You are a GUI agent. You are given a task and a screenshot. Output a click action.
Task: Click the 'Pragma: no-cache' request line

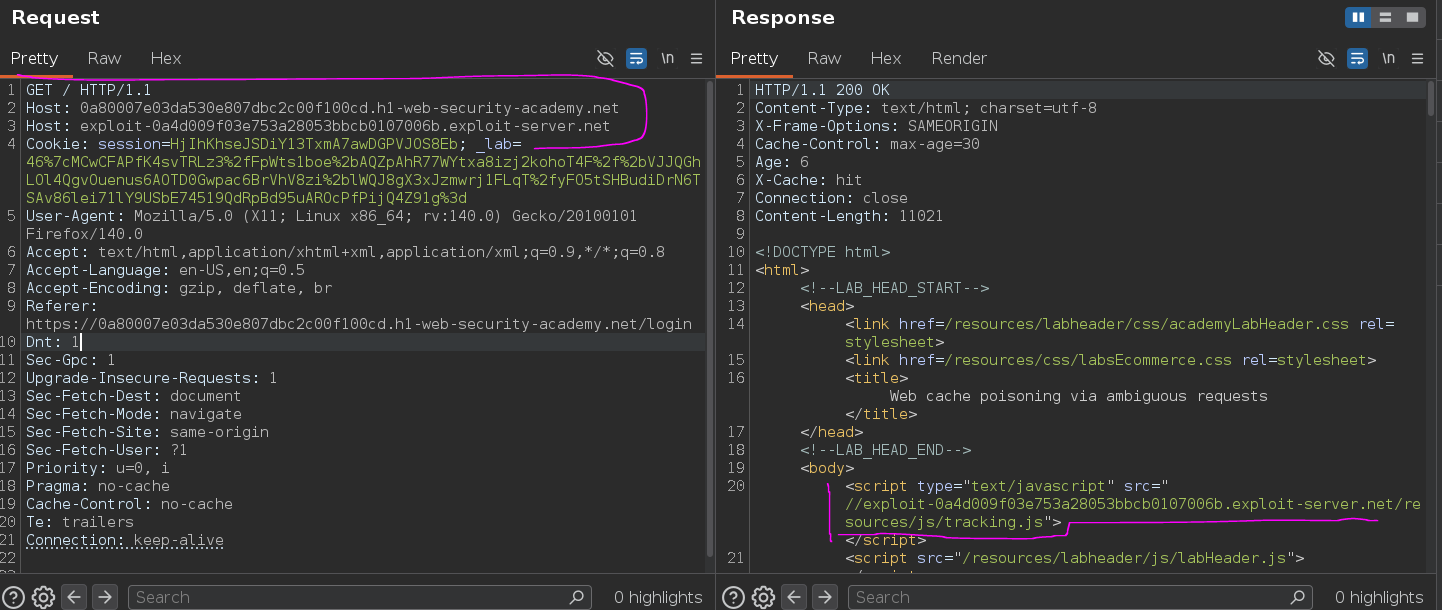(x=98, y=486)
